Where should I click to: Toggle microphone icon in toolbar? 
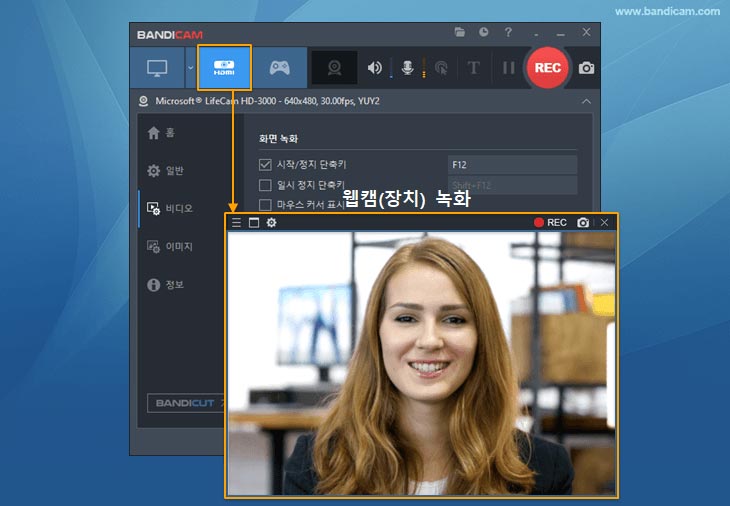407,68
